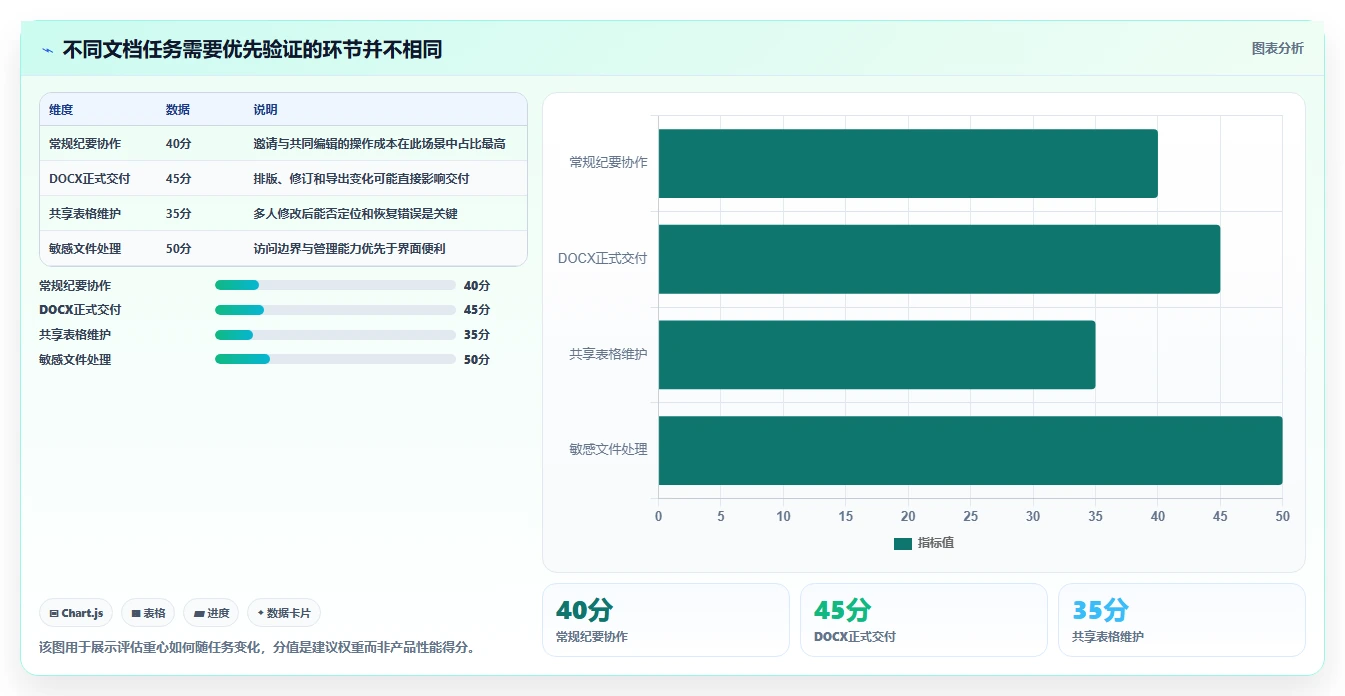Select the 进度 tag chip
The image size is (1345, 696).
point(211,613)
